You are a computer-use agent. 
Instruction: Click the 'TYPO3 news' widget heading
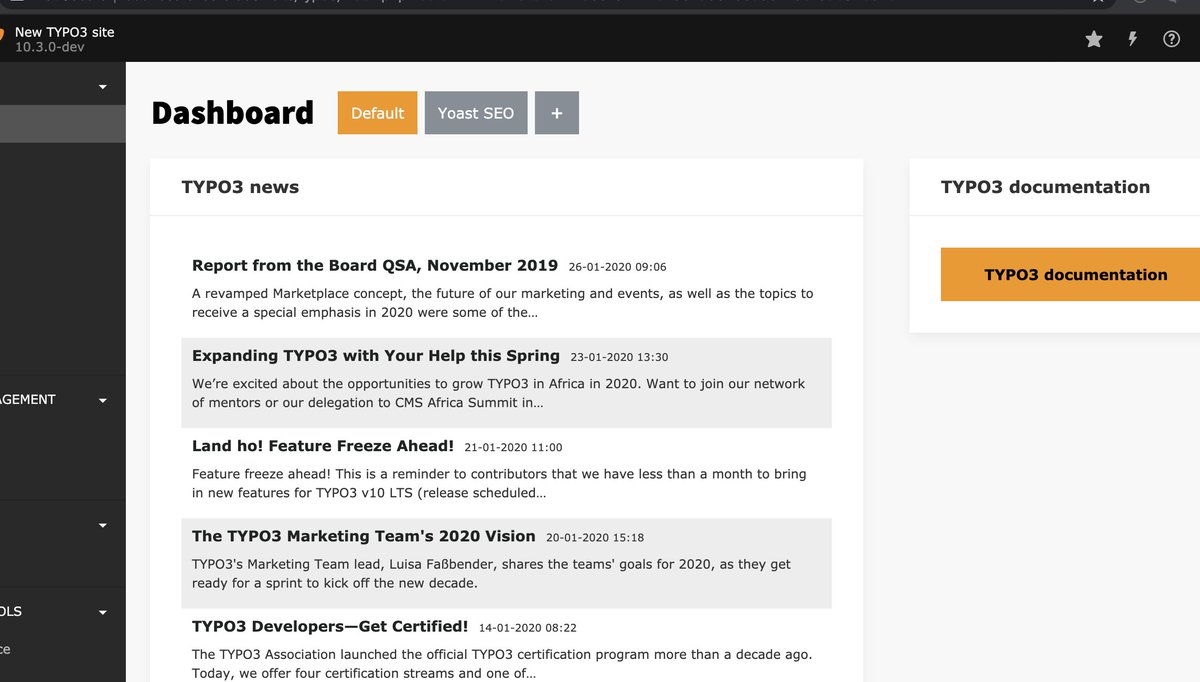[240, 187]
